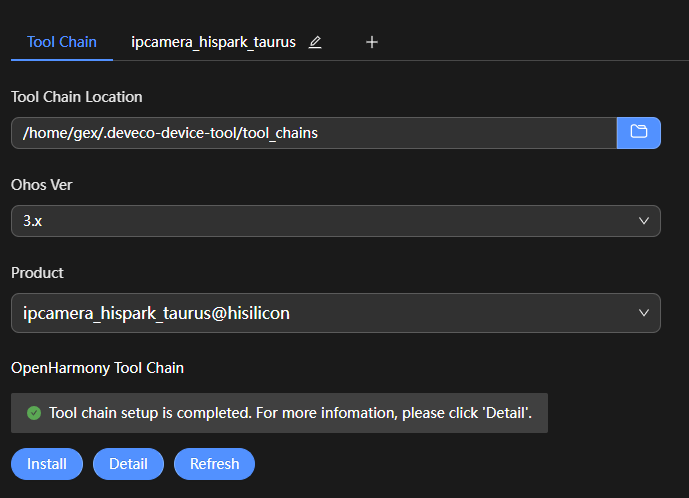Click the 'Product' field label
Screen dimensions: 689x498
point(37,273)
